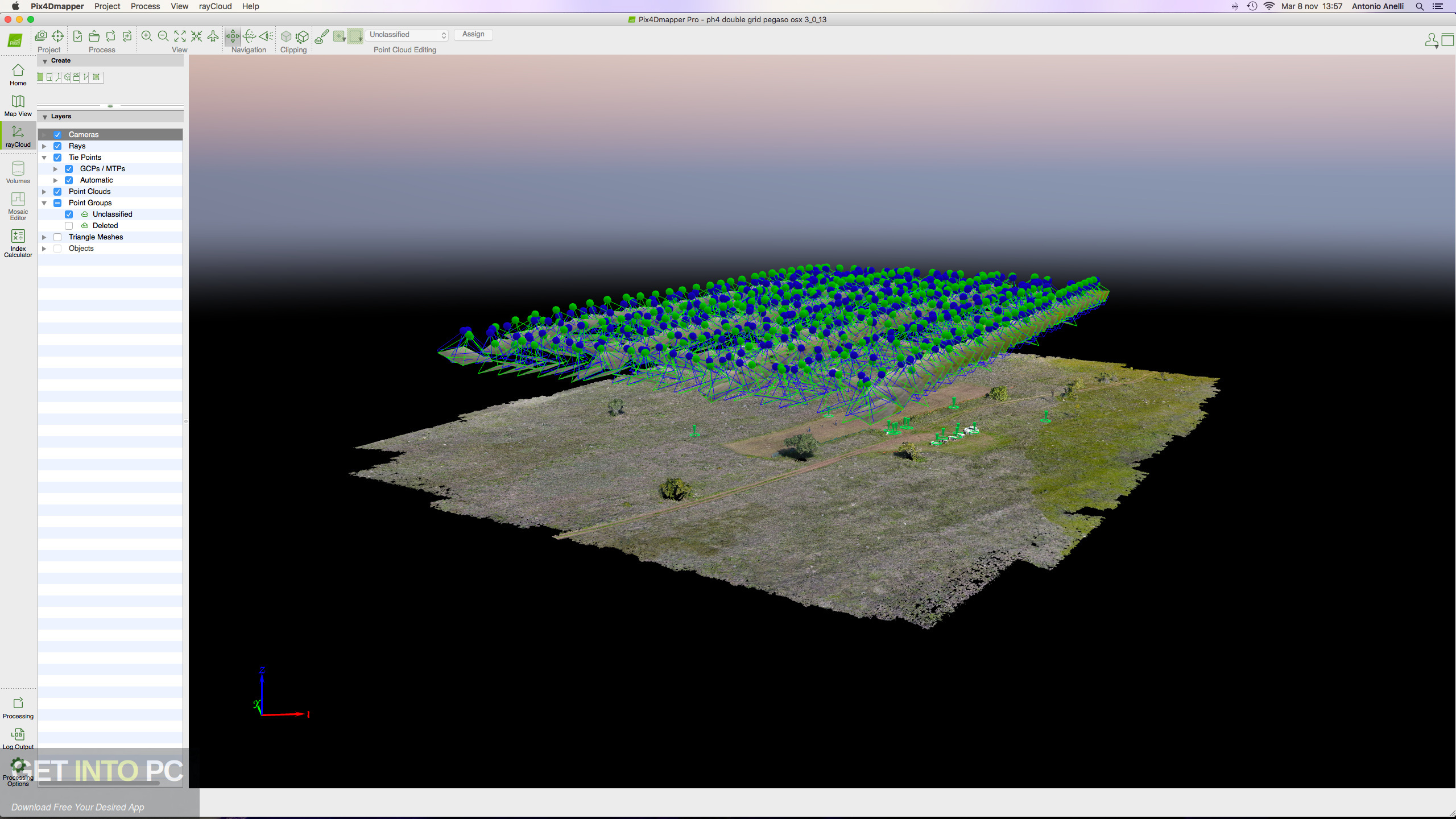Open the Map View sidebar panel

(18, 106)
